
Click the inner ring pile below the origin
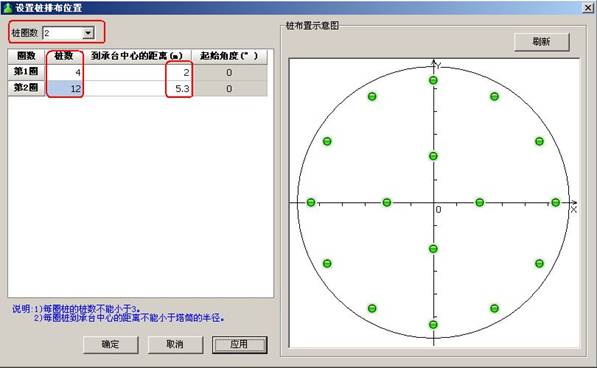[x=433, y=249]
